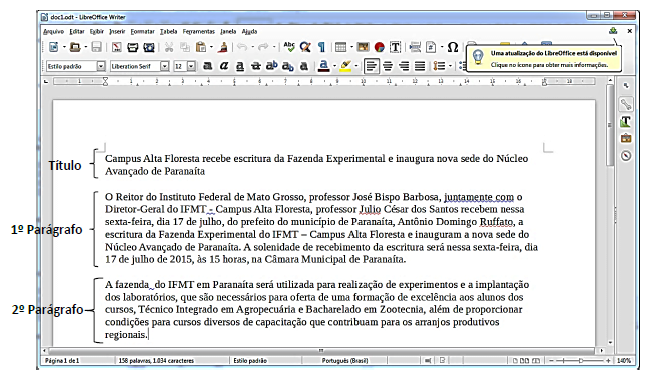Click the Redo arrow icon
The image size is (656, 375).
[263, 47]
